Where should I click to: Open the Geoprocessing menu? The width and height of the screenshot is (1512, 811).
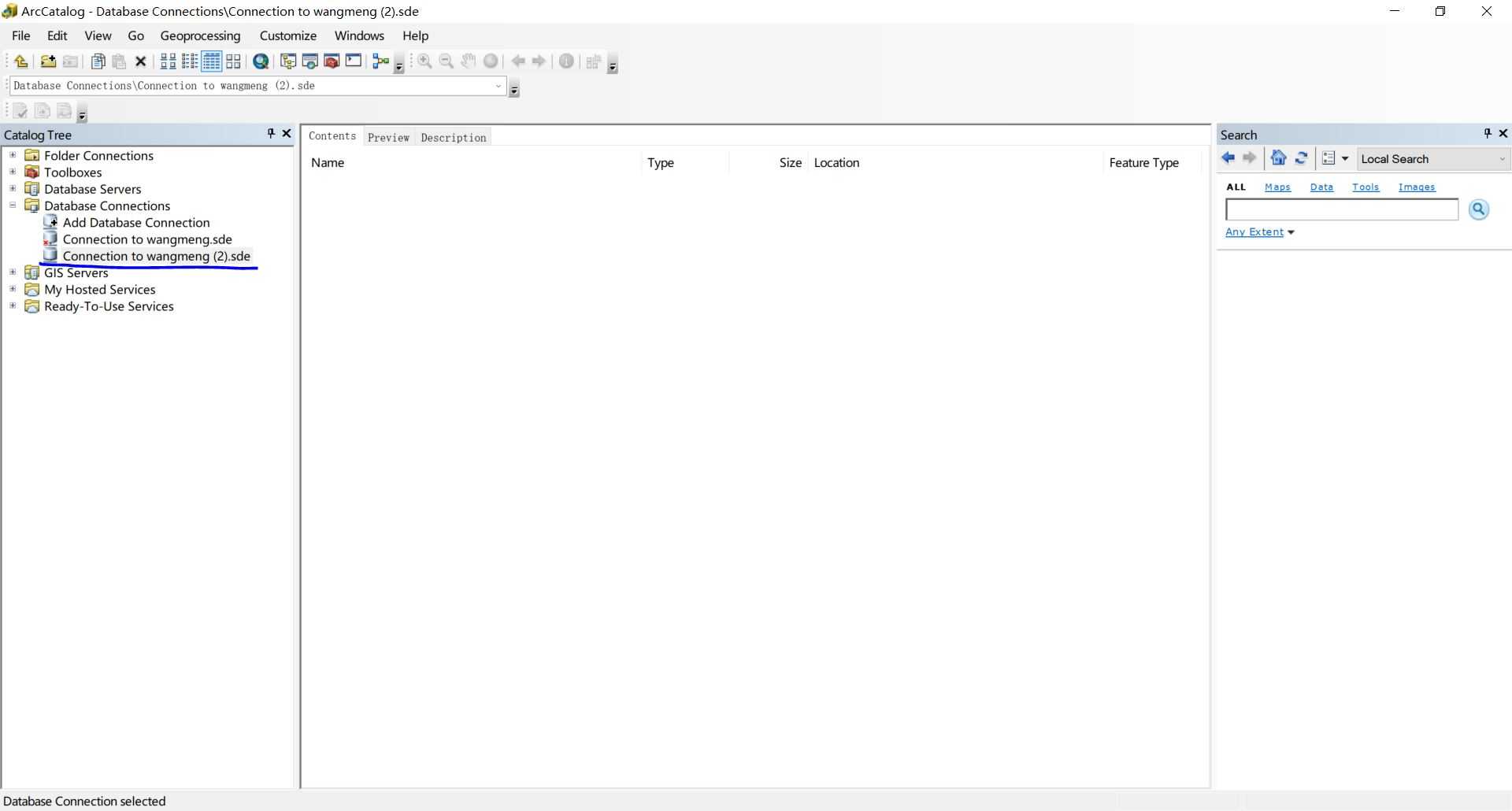coord(200,35)
